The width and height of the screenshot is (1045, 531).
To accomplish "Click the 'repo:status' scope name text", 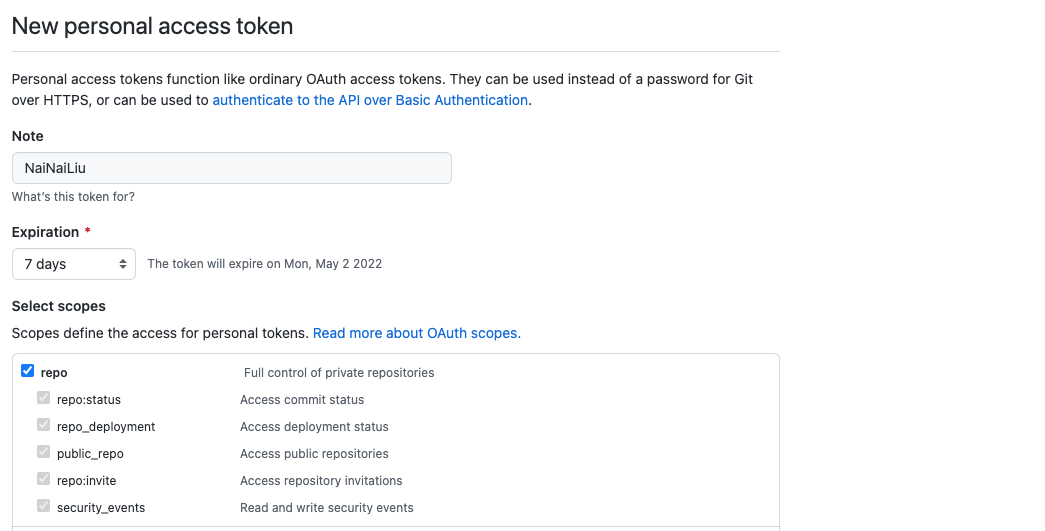I will 89,400.
